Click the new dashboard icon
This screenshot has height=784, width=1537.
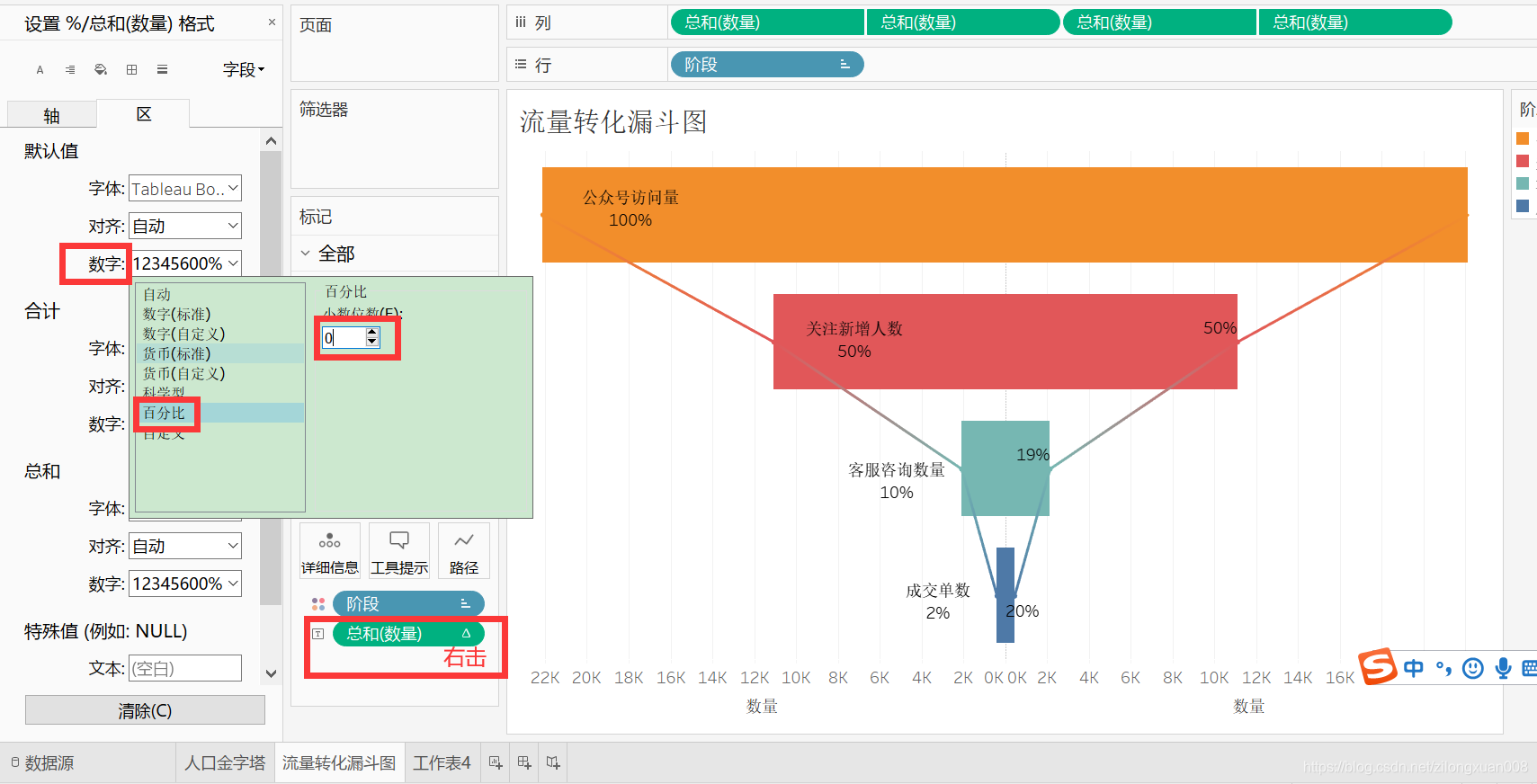click(x=524, y=762)
